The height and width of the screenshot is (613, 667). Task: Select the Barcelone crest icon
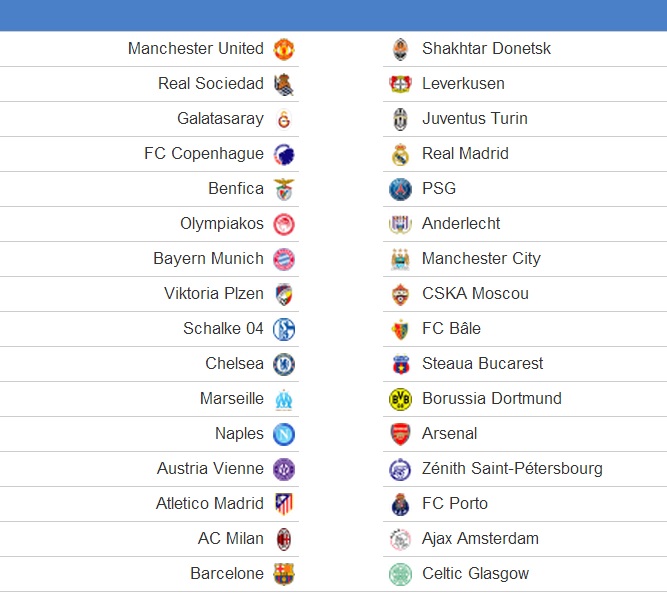pyautogui.click(x=284, y=574)
